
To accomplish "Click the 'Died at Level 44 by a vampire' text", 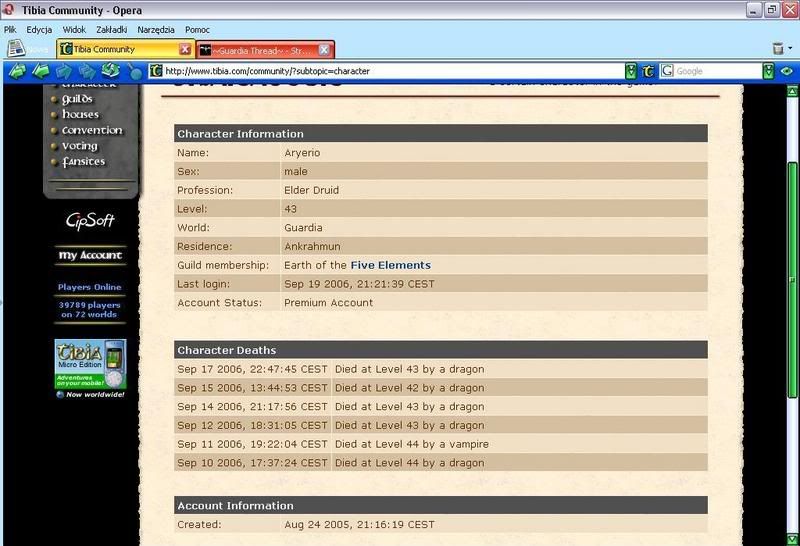I will [412, 444].
